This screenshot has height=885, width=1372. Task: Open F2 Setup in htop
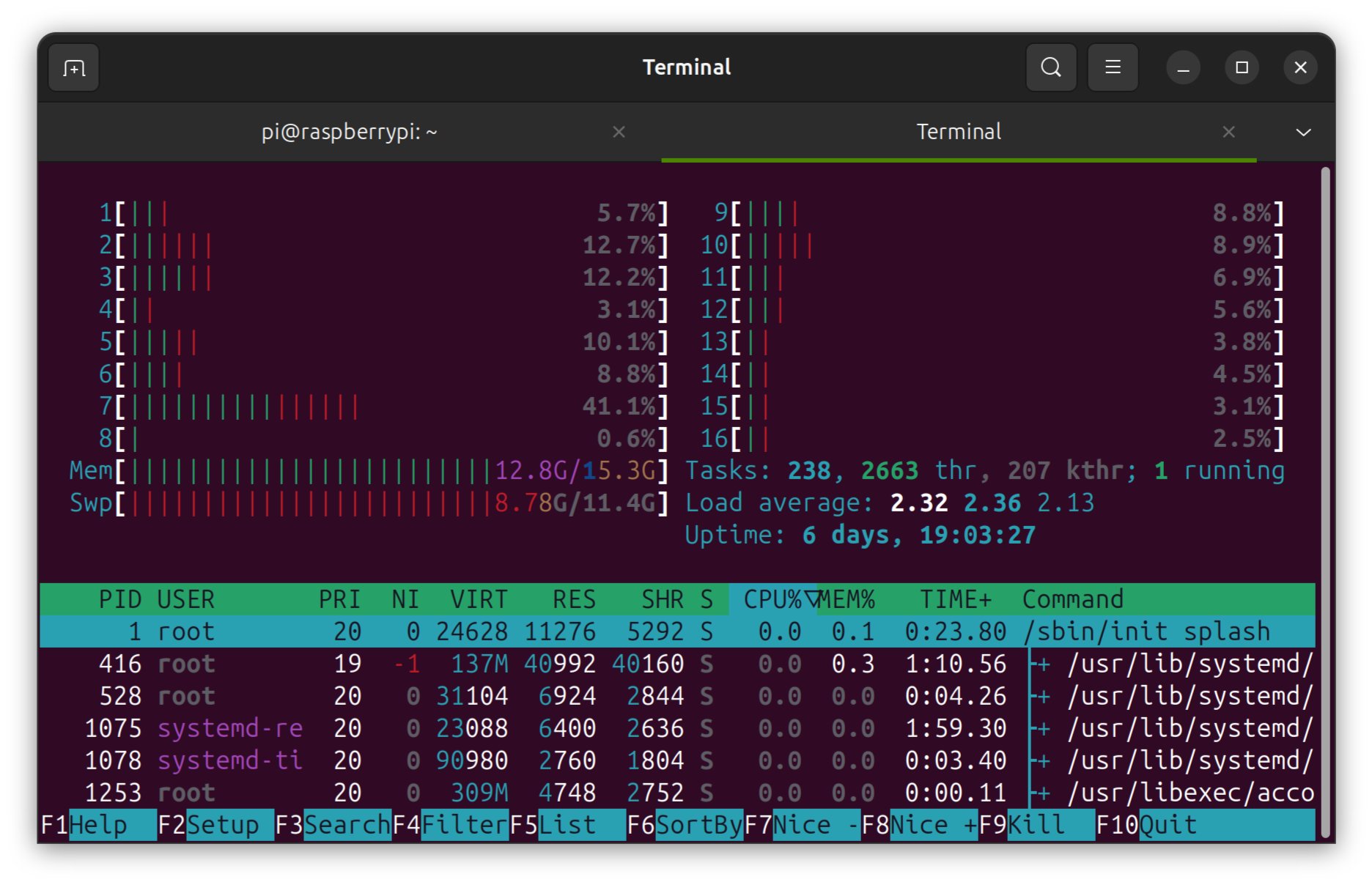point(215,825)
